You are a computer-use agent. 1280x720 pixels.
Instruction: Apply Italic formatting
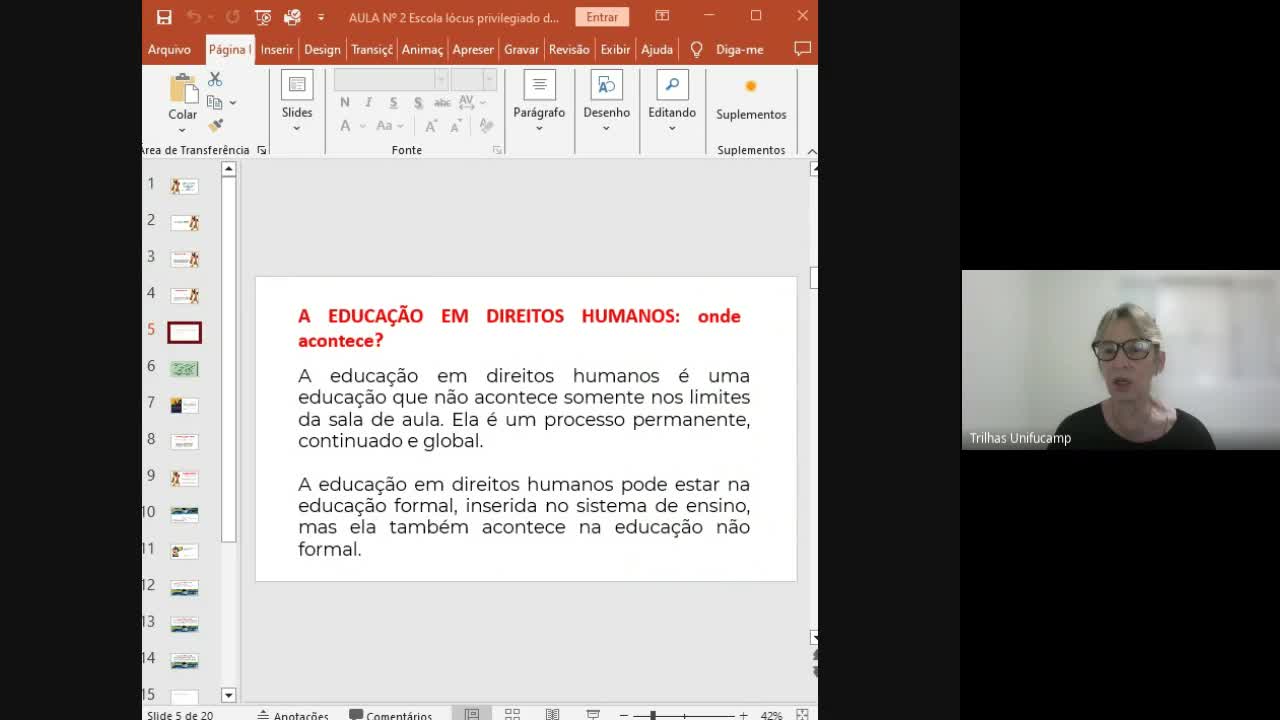[x=369, y=102]
